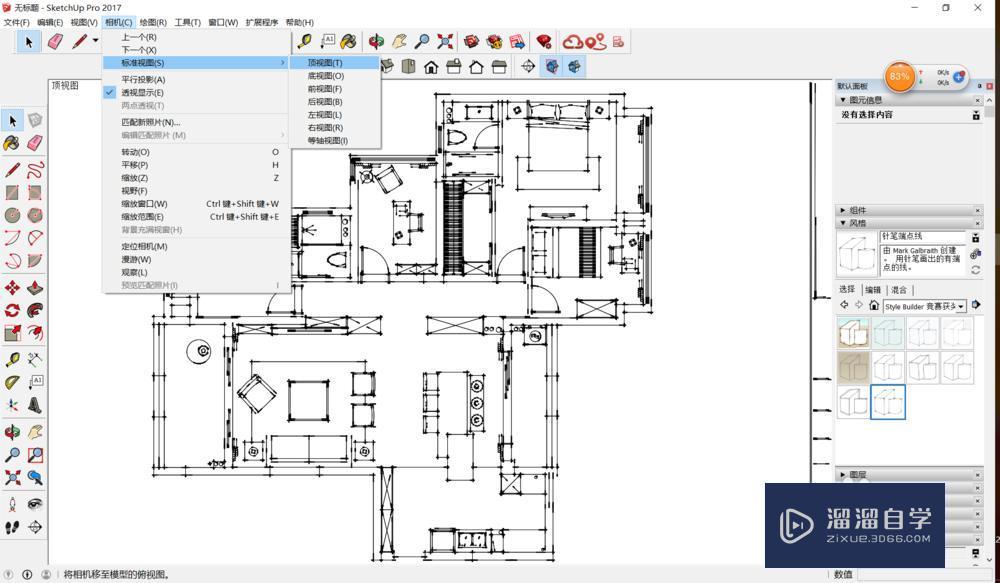Select the Move tool with red arrows

pyautogui.click(x=12, y=288)
